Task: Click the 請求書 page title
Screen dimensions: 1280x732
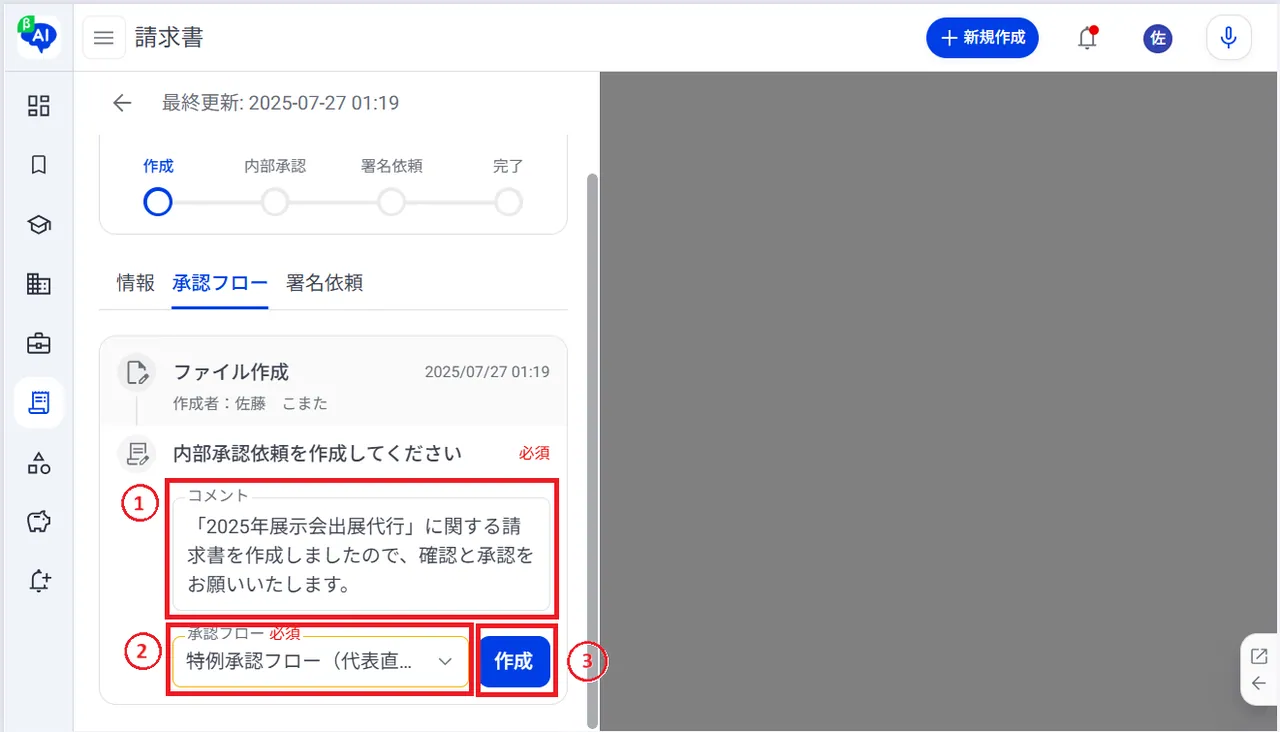Action: click(x=169, y=38)
